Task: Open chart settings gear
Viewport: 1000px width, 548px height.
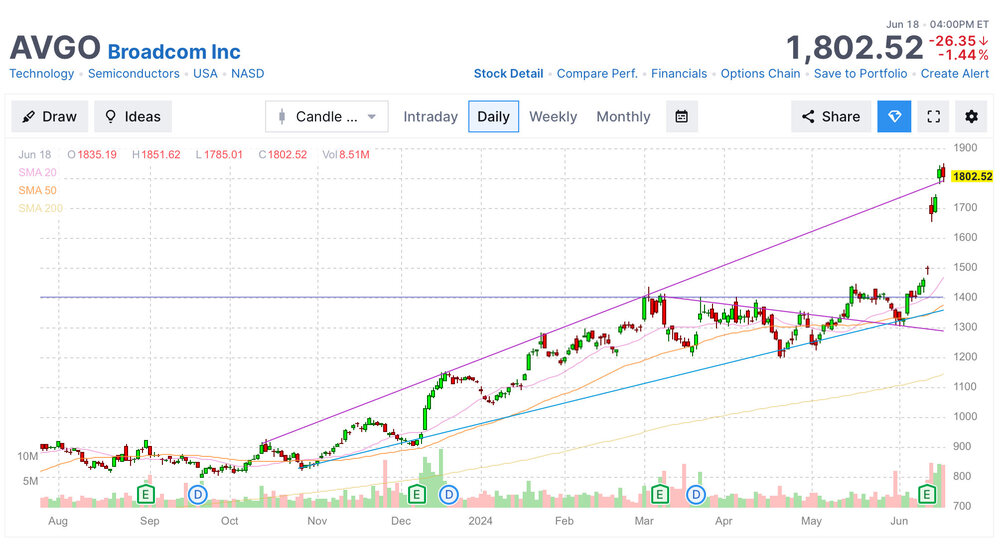Action: click(x=971, y=116)
